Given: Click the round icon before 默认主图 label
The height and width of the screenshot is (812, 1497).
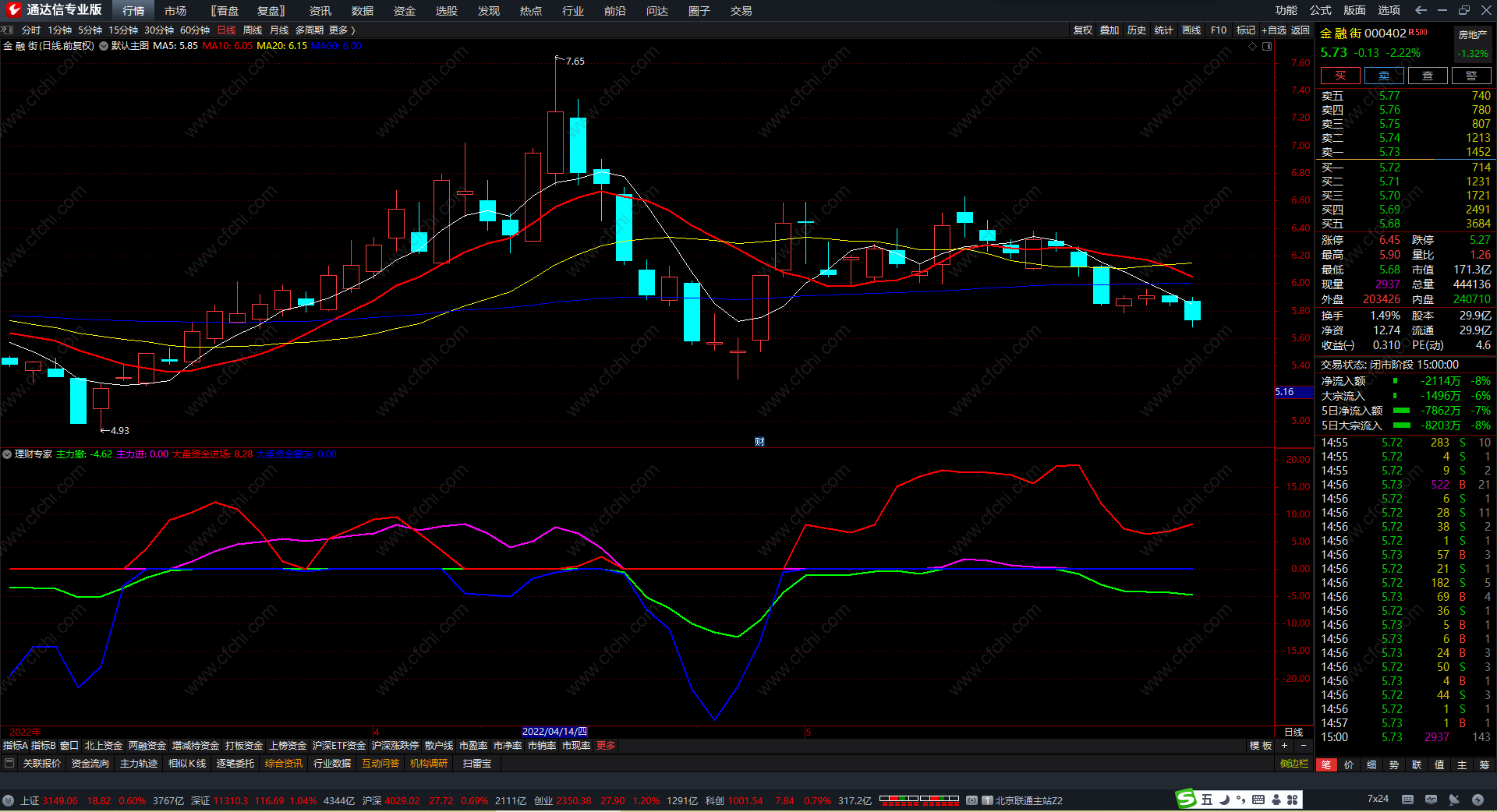Looking at the screenshot, I should (104, 46).
